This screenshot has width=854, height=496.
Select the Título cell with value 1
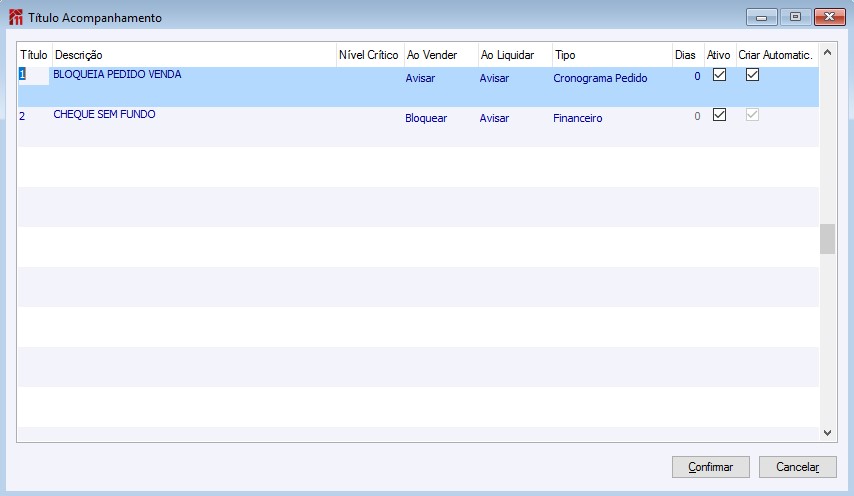pos(34,75)
